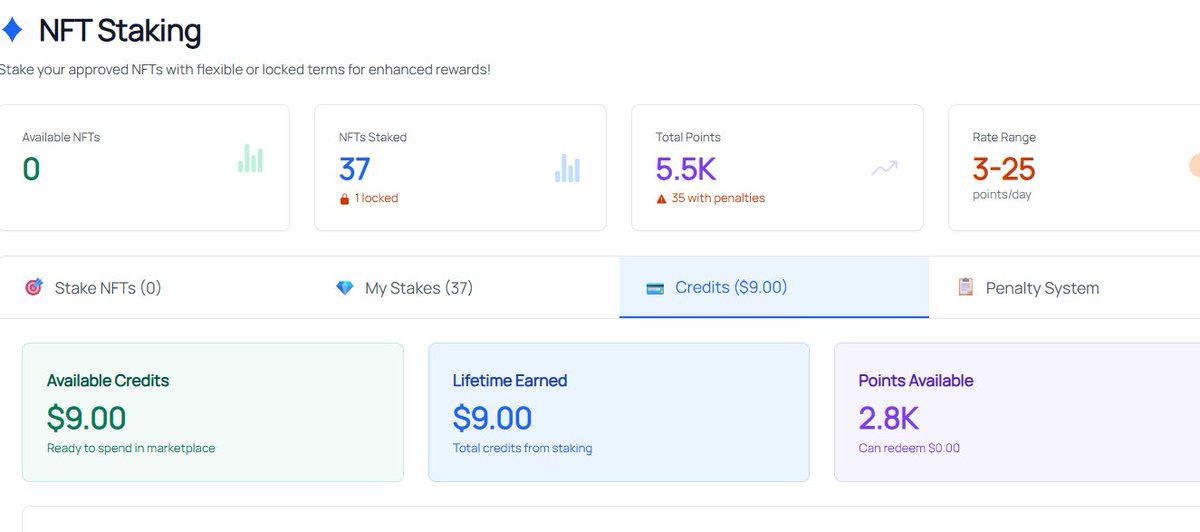Click gem icon on My Stakes tab
Viewport: 1200px width, 532px height.
345,288
